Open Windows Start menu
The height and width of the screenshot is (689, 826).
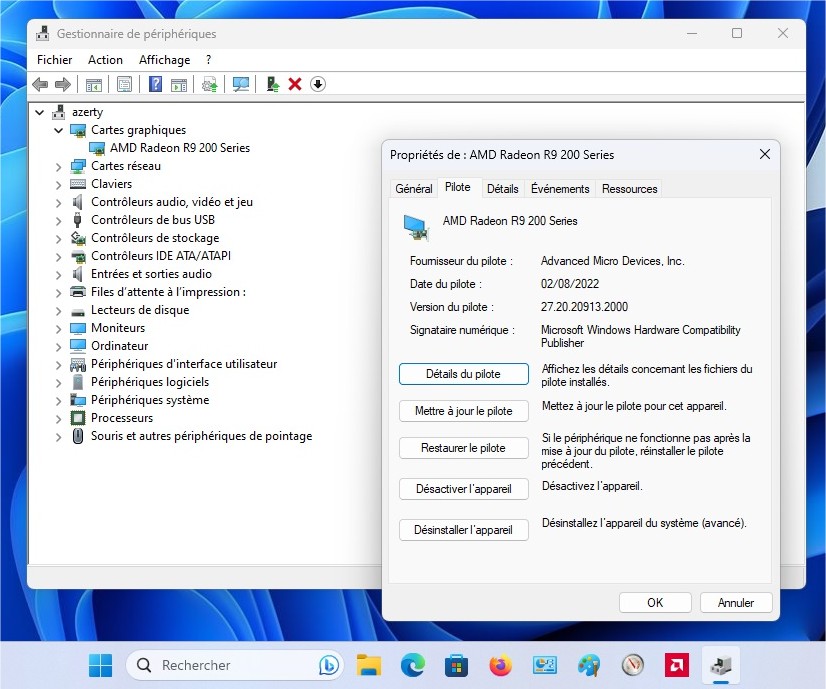pyautogui.click(x=100, y=665)
